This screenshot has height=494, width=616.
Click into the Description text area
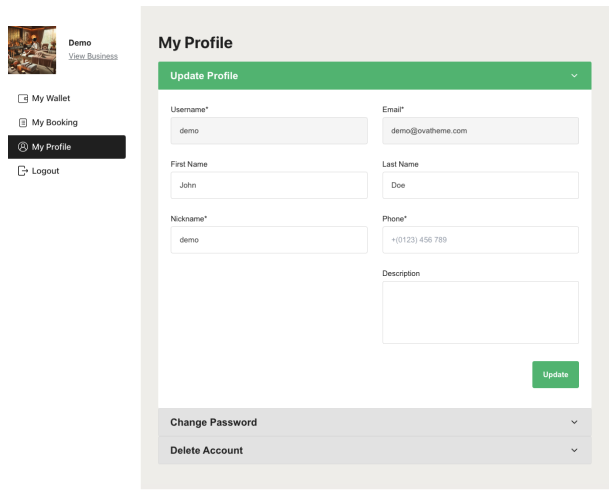tap(480, 312)
